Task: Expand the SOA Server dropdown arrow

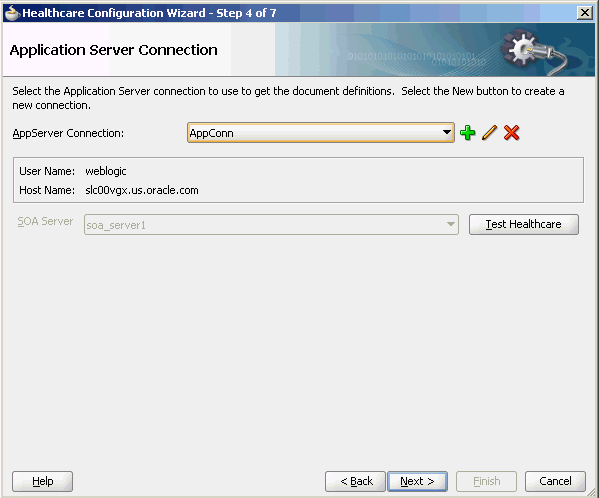Action: tap(451, 224)
